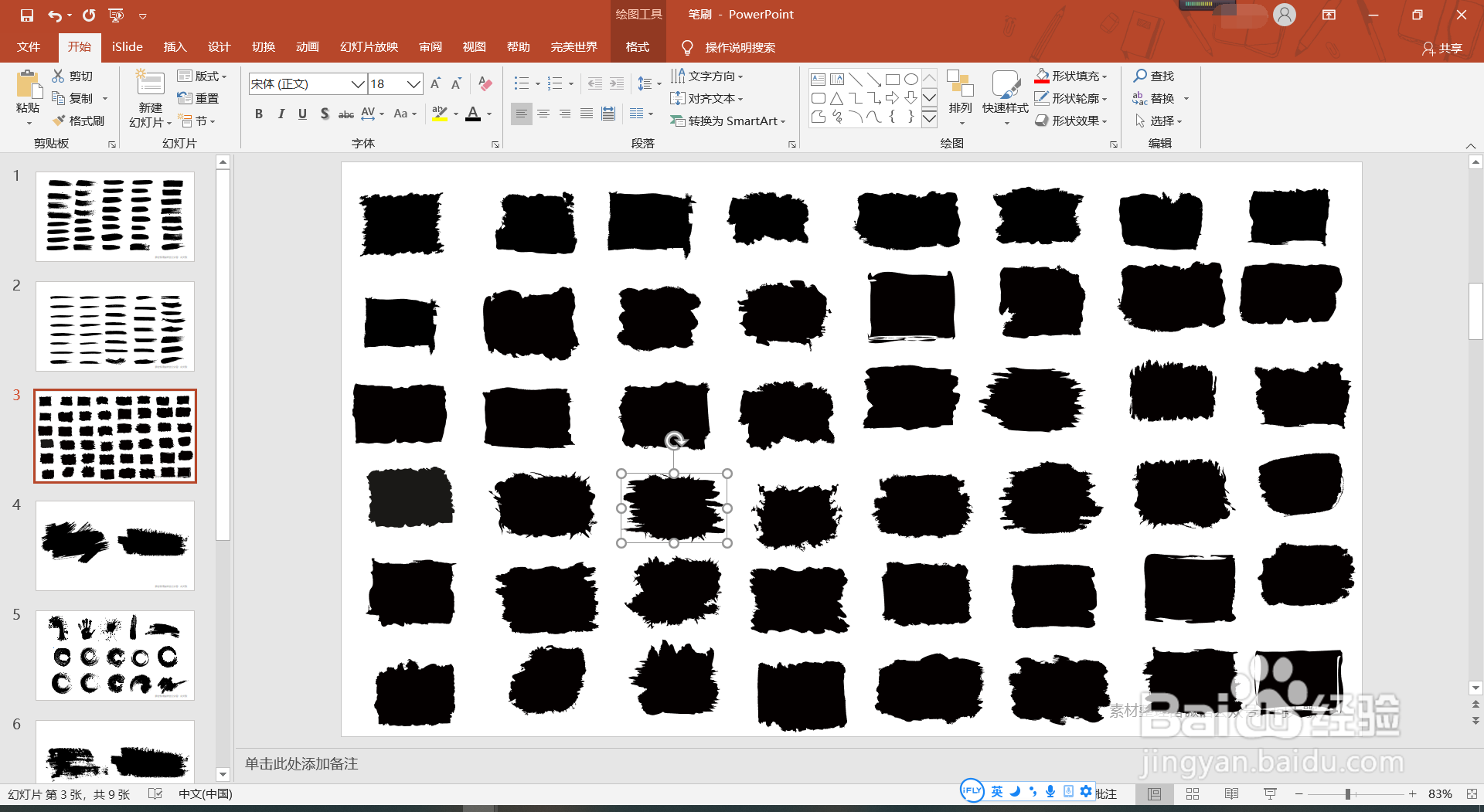Clear all text formatting

pos(485,83)
